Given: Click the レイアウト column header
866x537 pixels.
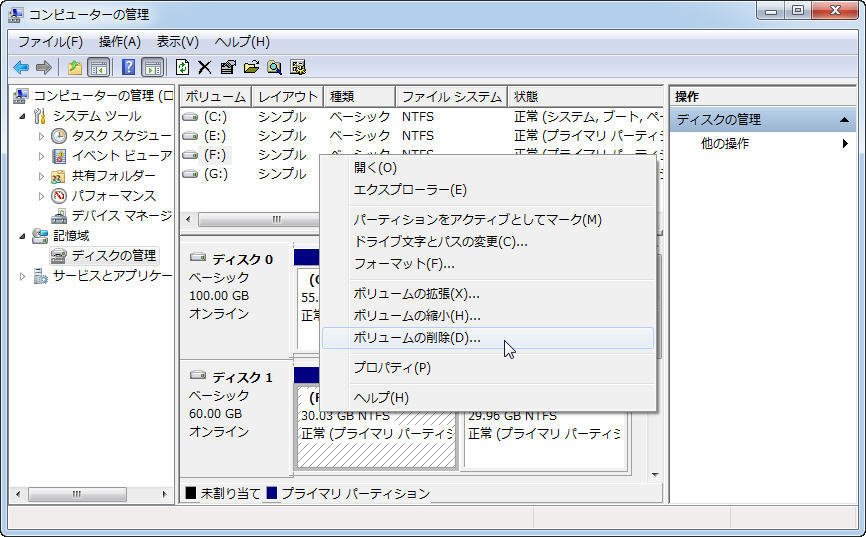Looking at the screenshot, I should 287,97.
